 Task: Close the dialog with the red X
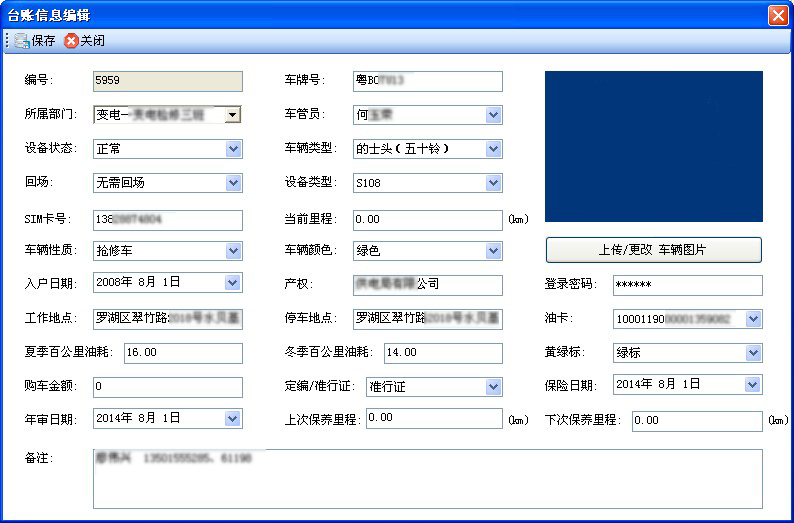click(778, 15)
